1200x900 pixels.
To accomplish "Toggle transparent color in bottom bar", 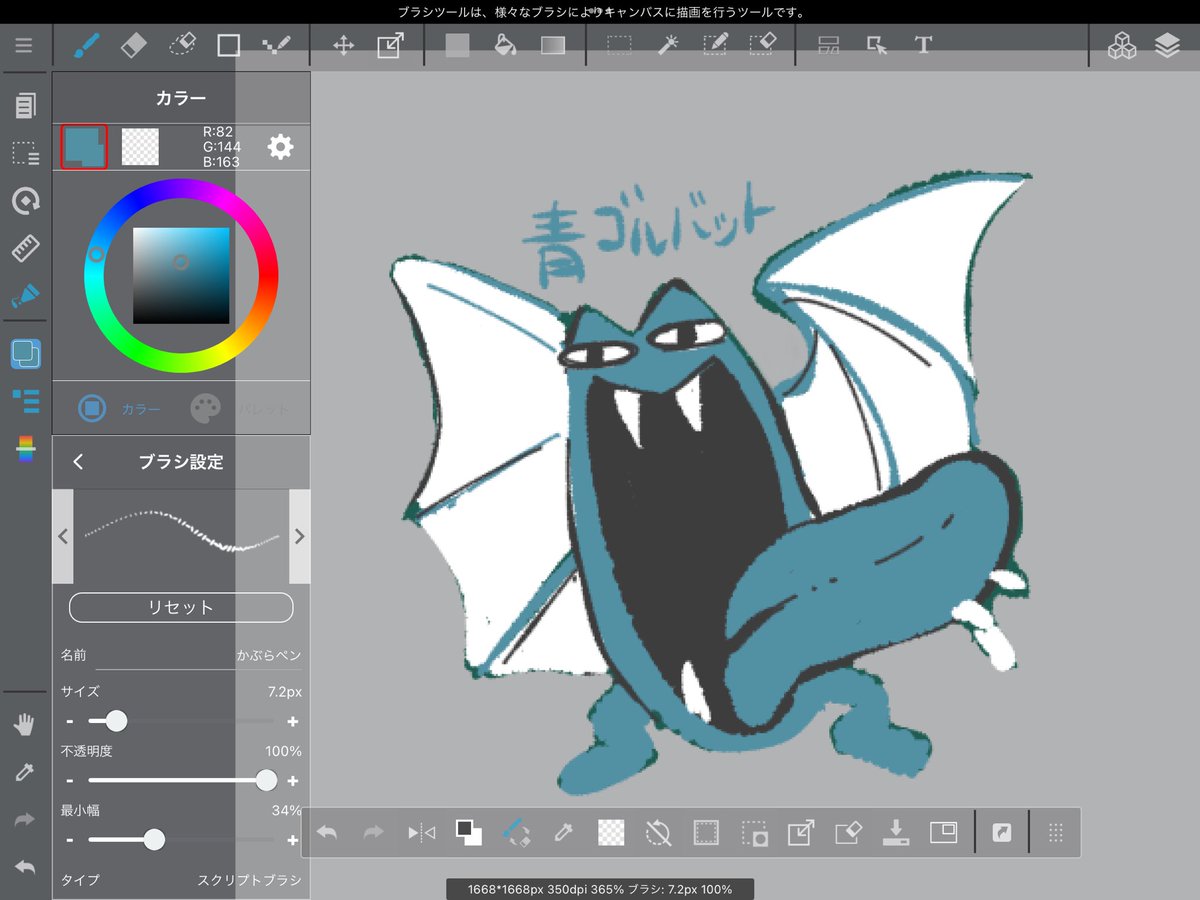I will [611, 832].
